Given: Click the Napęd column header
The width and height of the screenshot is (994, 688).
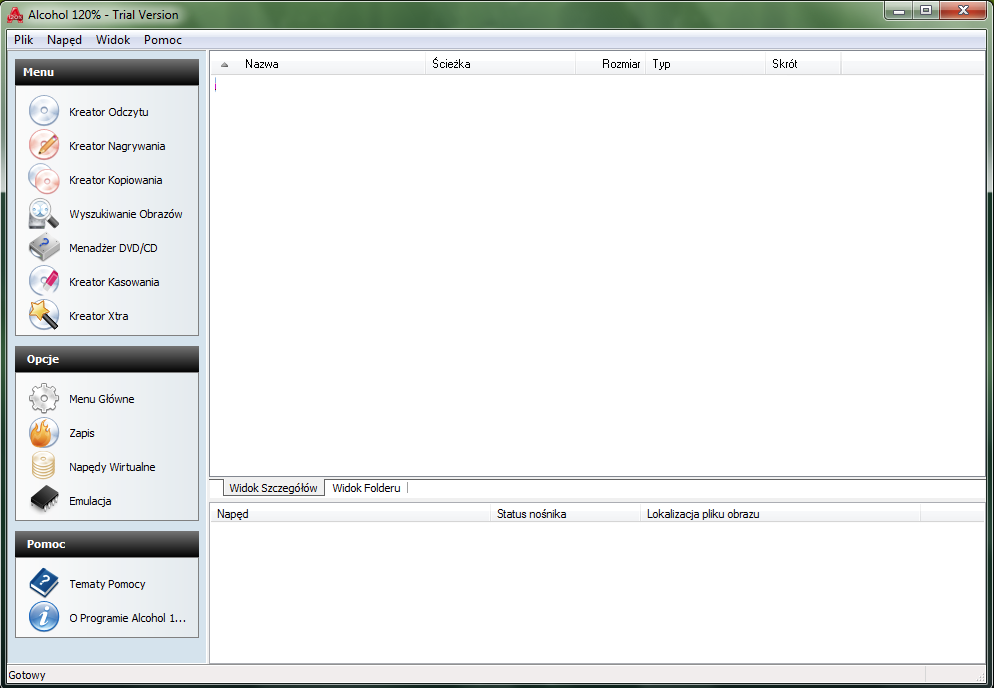Looking at the screenshot, I should 351,514.
